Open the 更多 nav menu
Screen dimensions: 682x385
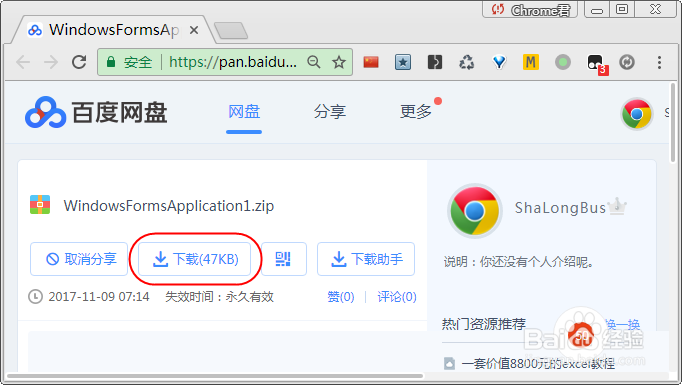pyautogui.click(x=416, y=112)
